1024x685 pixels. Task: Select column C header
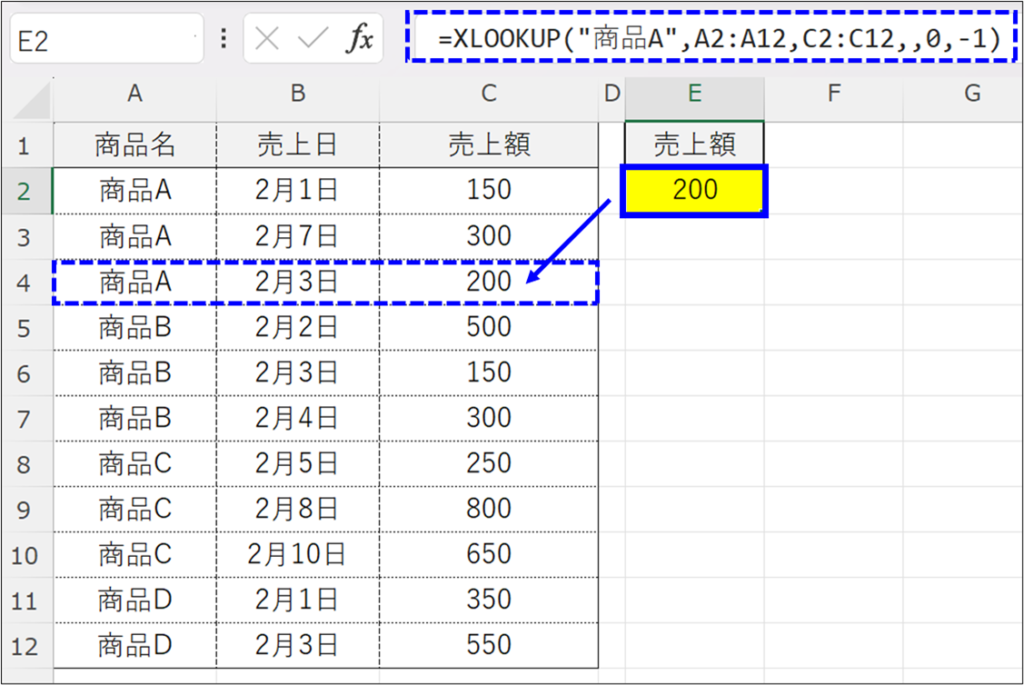click(488, 94)
